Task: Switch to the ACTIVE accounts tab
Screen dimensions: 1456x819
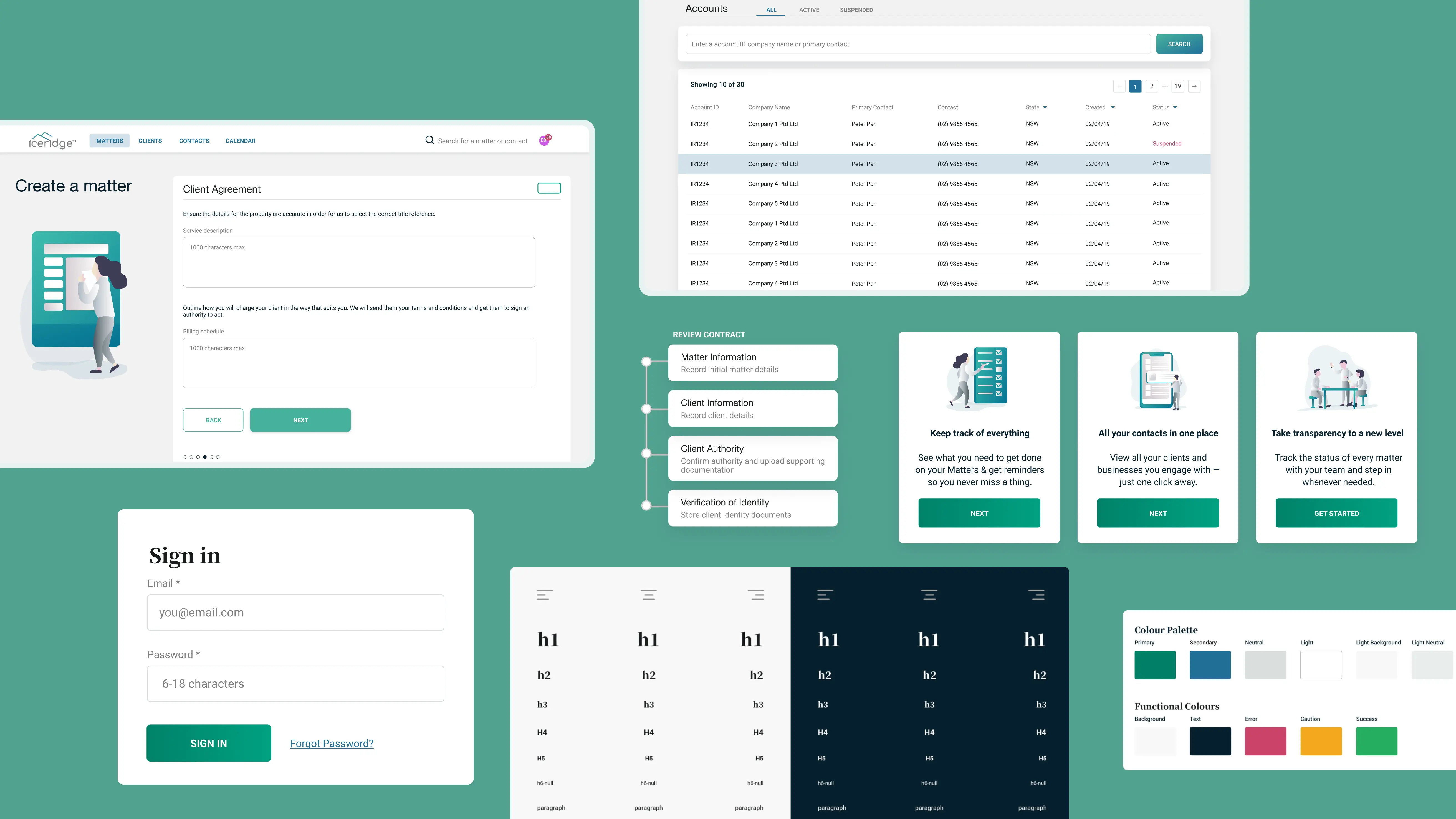Action: (x=809, y=10)
